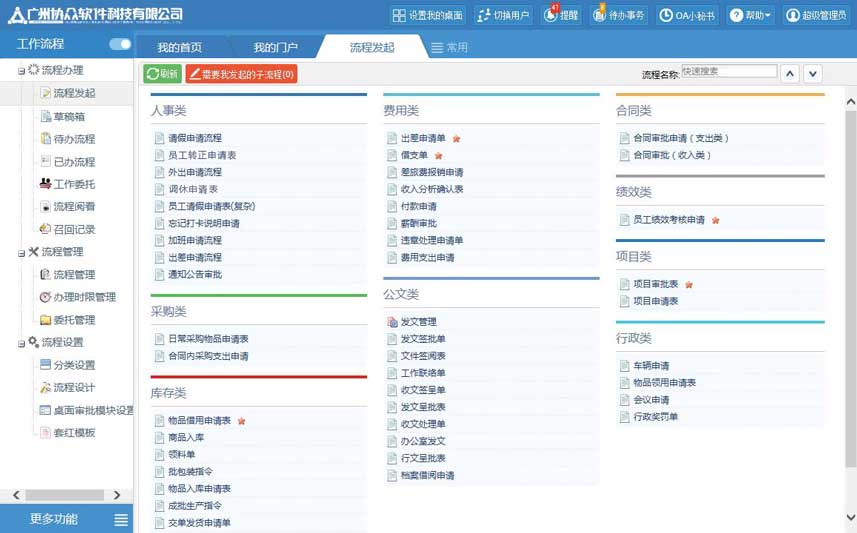
Task: Open 待办事务 in the header
Action: tap(618, 15)
